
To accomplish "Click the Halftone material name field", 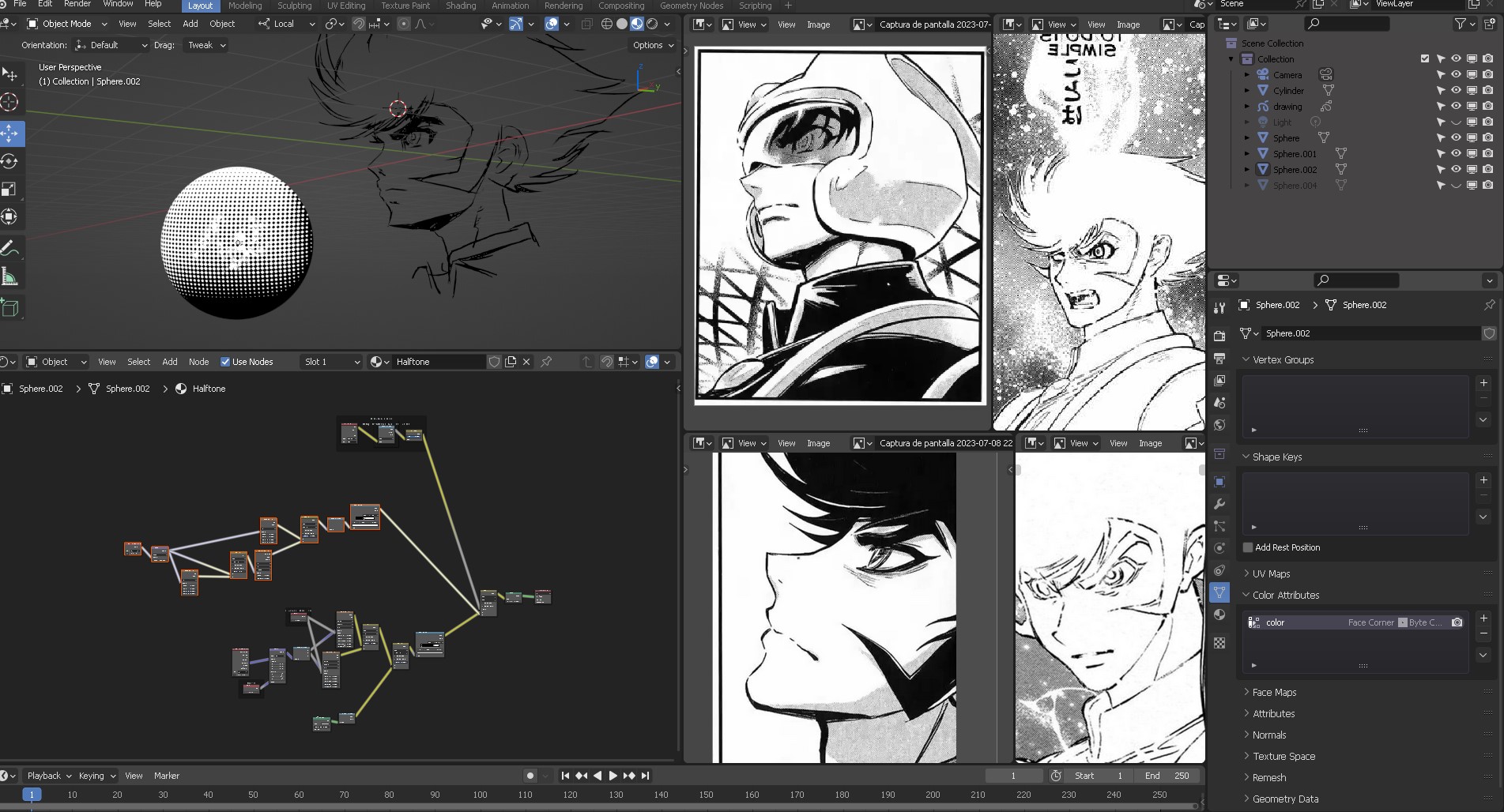I will [x=439, y=362].
